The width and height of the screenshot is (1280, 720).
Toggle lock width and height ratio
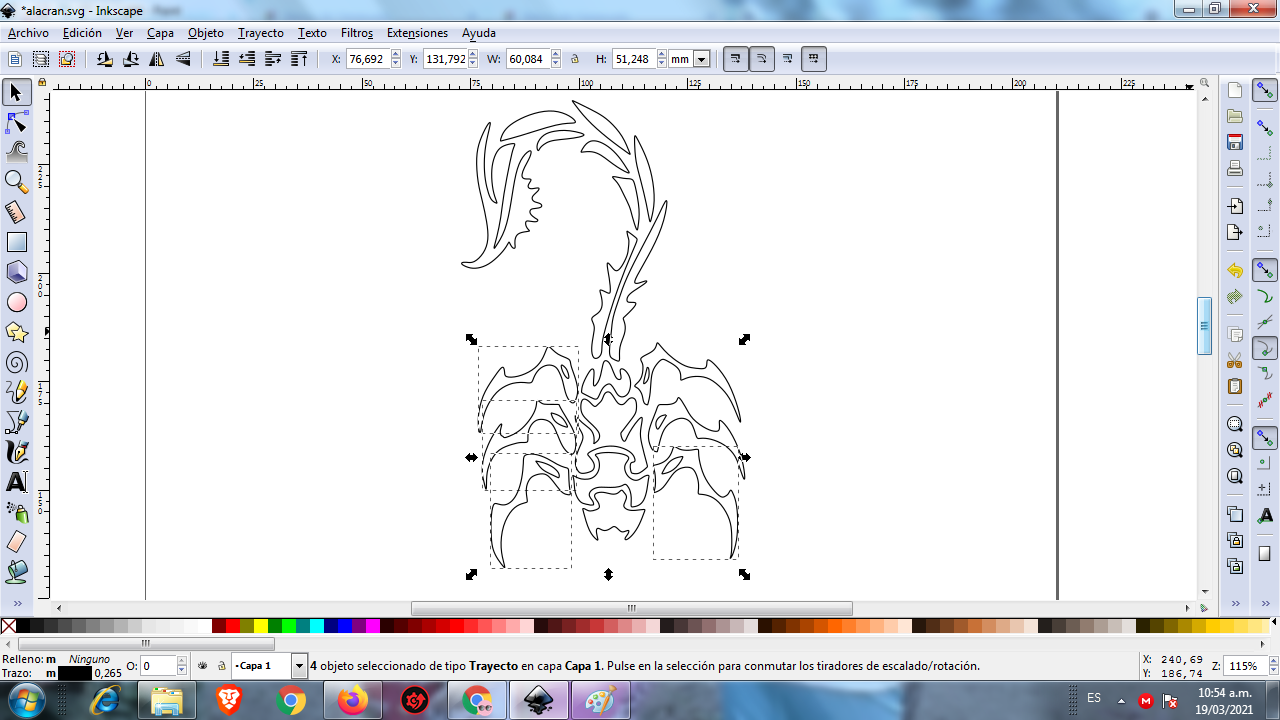(x=575, y=59)
